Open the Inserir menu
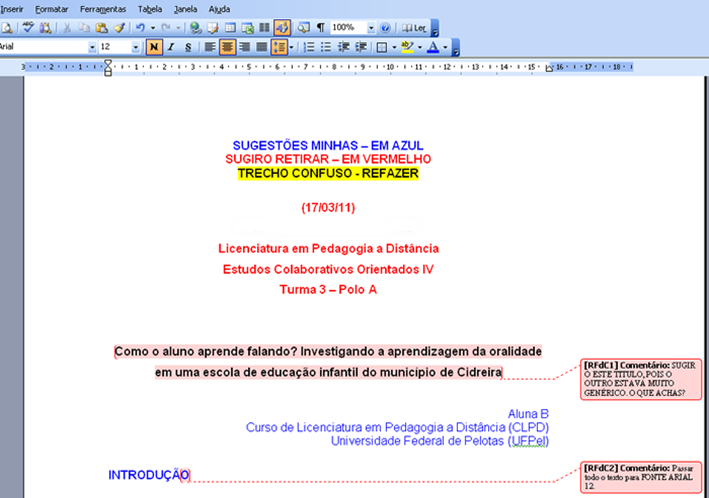 (x=12, y=9)
